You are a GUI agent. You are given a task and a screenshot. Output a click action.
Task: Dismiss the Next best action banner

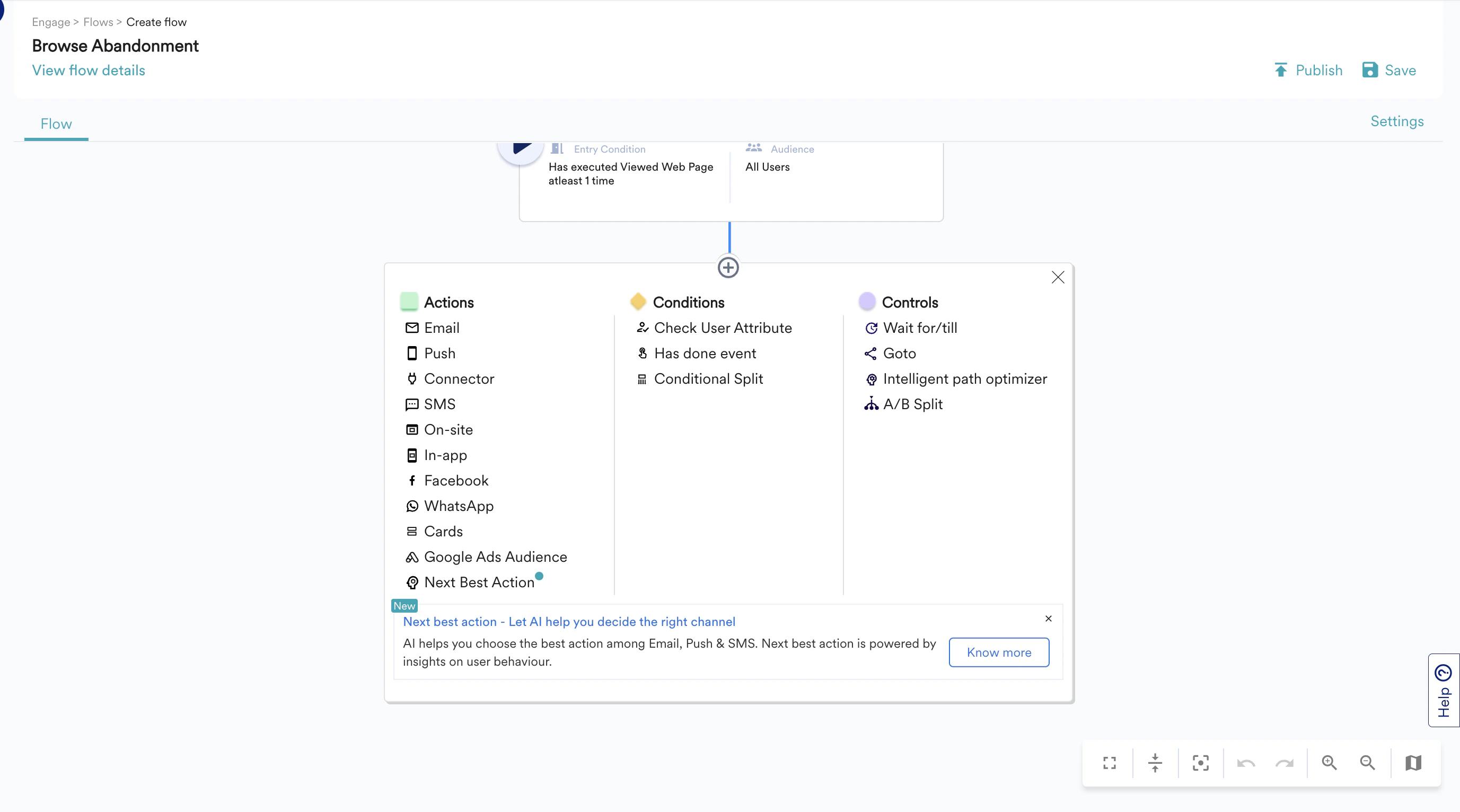tap(1049, 618)
